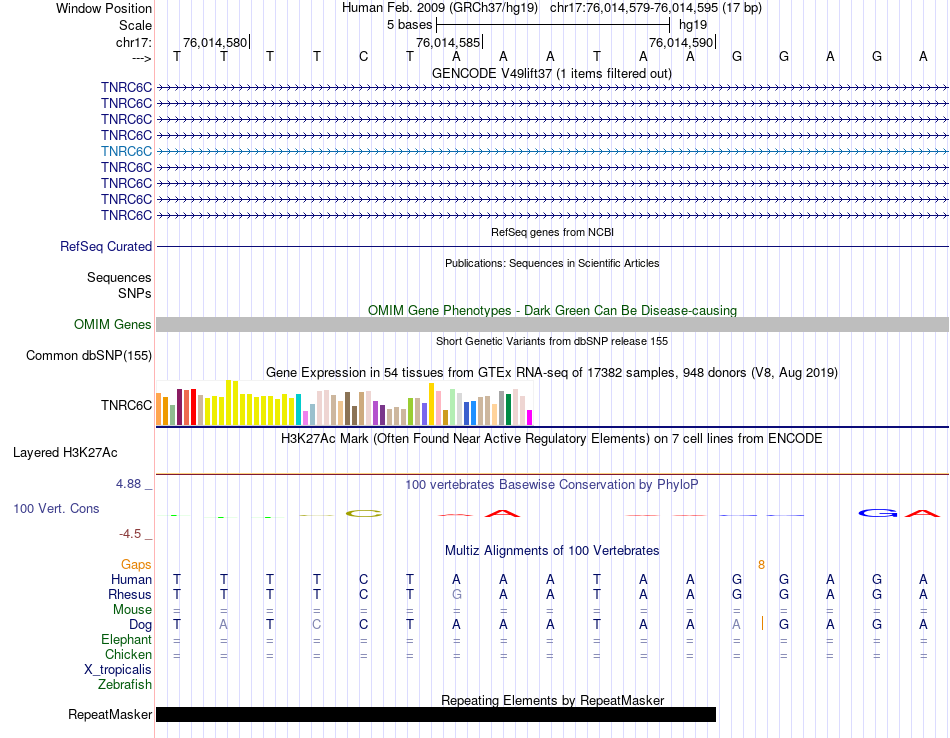Viewport: 950px width, 738px height.
Task: Click the 5 bases scale label
Action: (410, 25)
